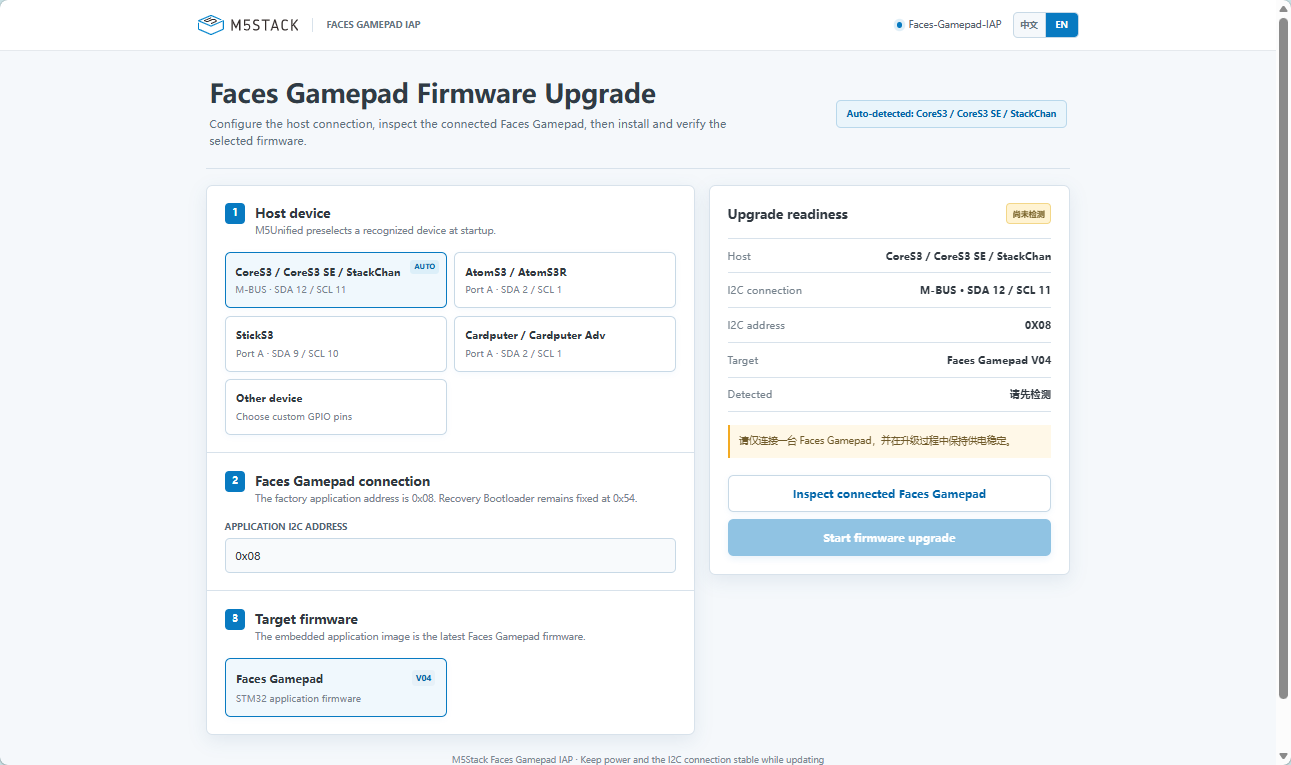Select Faces Gamepad target firmware card
The image size is (1291, 765).
[336, 688]
